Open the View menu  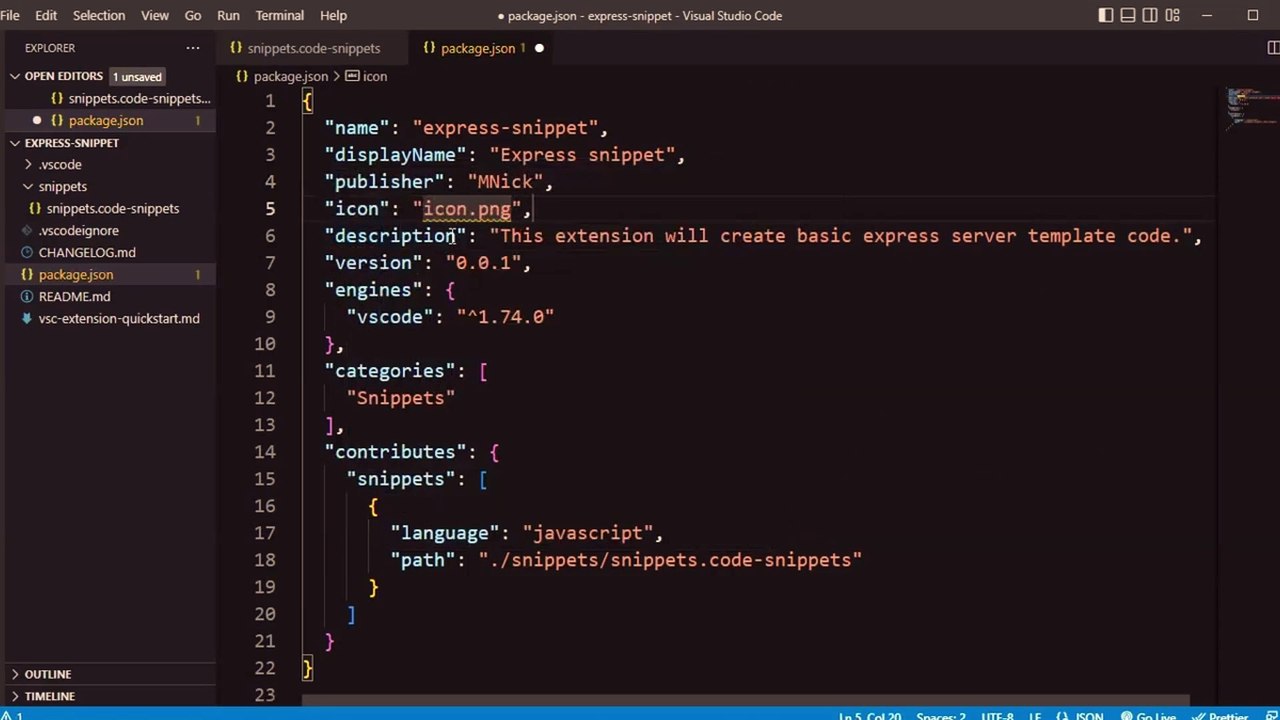pyautogui.click(x=155, y=15)
